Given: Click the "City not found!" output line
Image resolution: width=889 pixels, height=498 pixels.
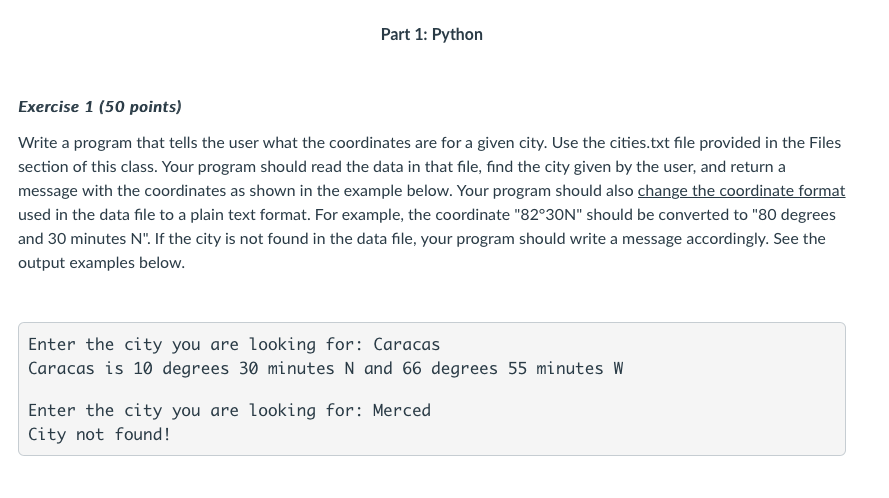Looking at the screenshot, I should point(99,434).
